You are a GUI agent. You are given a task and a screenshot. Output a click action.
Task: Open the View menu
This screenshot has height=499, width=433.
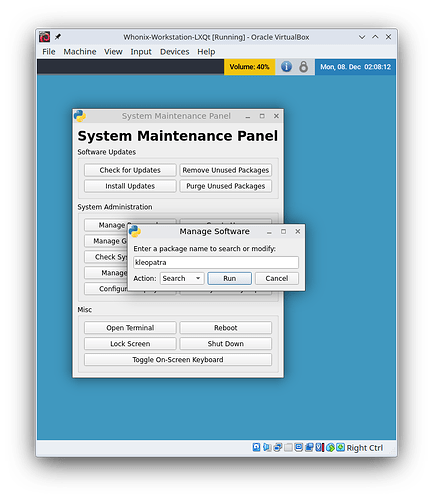(x=113, y=52)
